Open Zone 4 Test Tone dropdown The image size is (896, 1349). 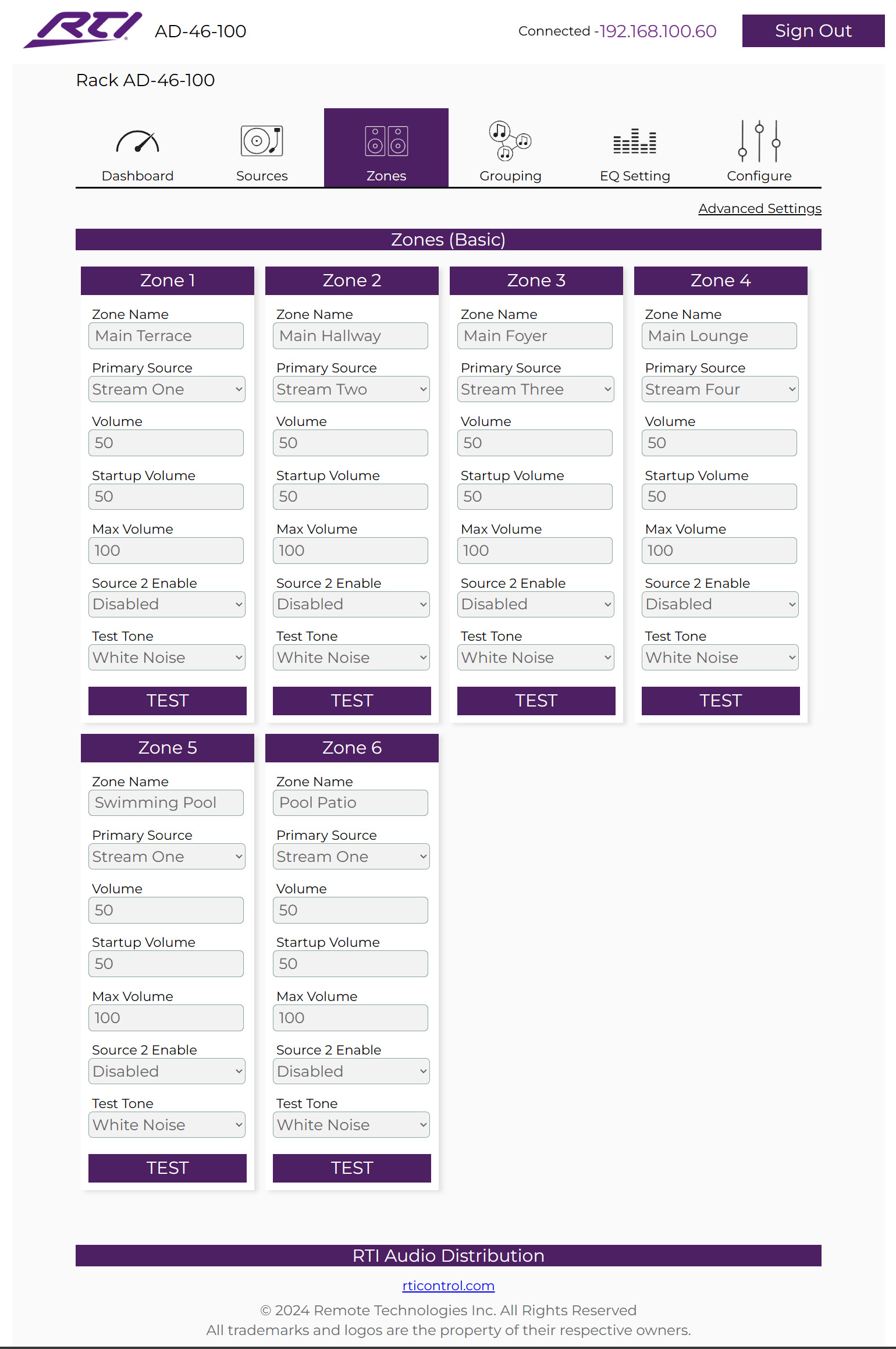(x=720, y=658)
